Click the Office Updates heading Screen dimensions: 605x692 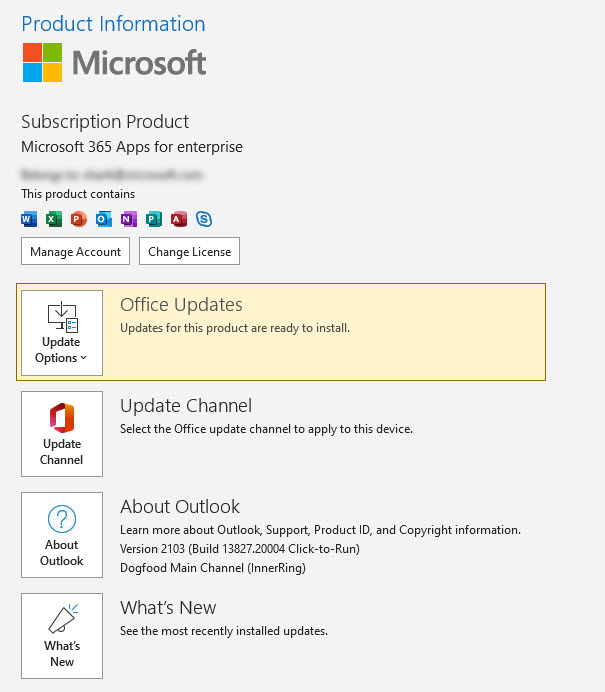[181, 305]
